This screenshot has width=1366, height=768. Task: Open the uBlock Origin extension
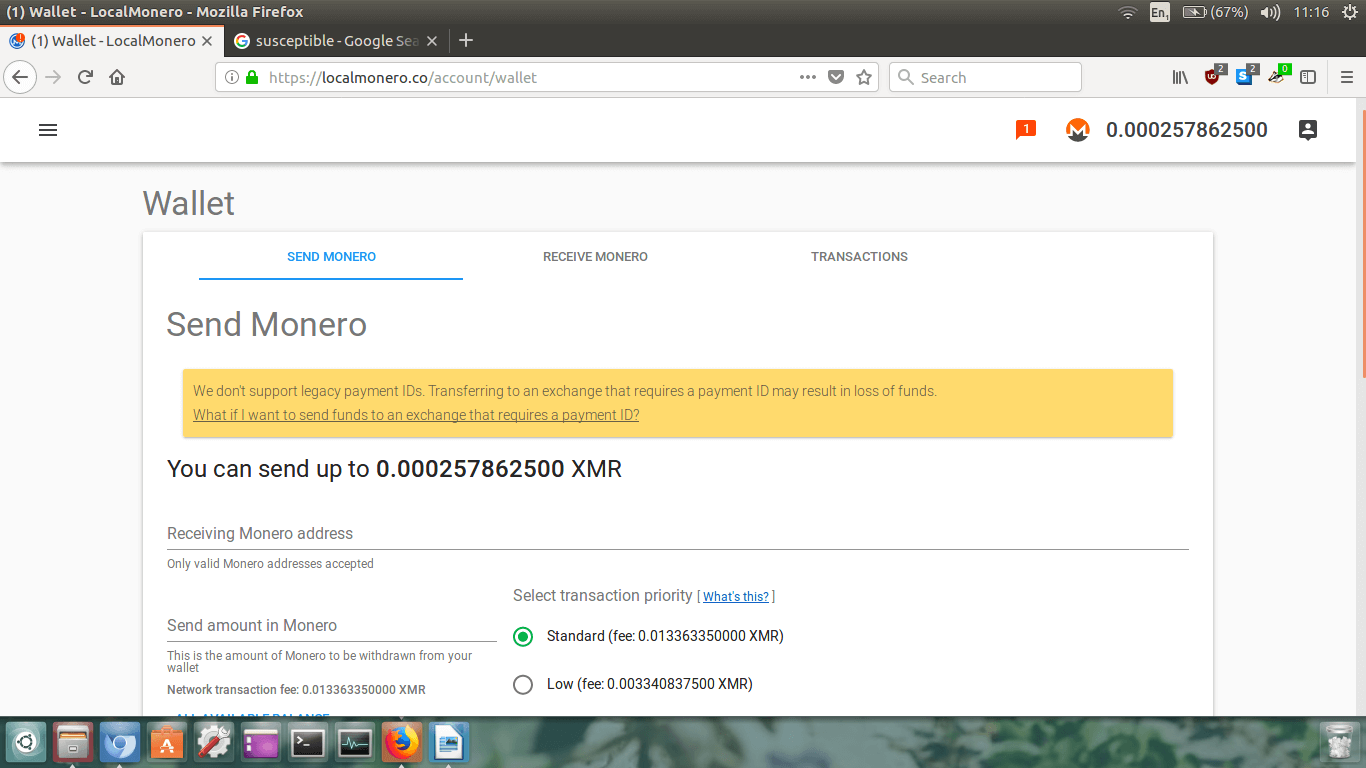coord(1214,76)
